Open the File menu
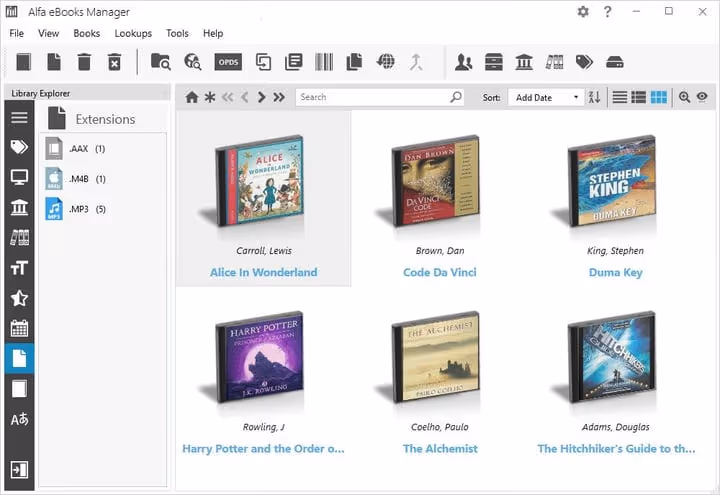720x495 pixels. point(17,33)
